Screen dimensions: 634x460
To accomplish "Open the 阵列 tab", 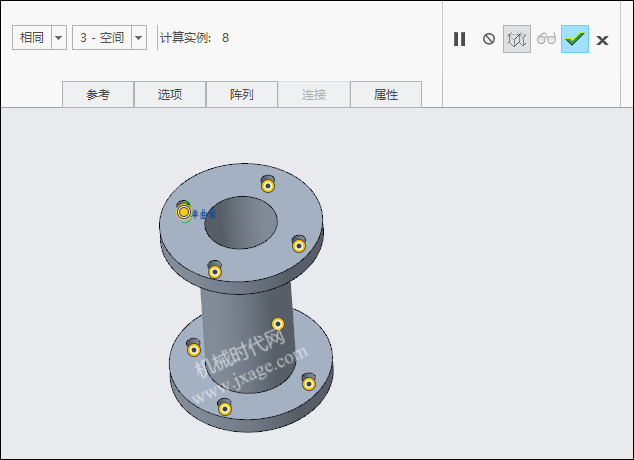I will [242, 95].
